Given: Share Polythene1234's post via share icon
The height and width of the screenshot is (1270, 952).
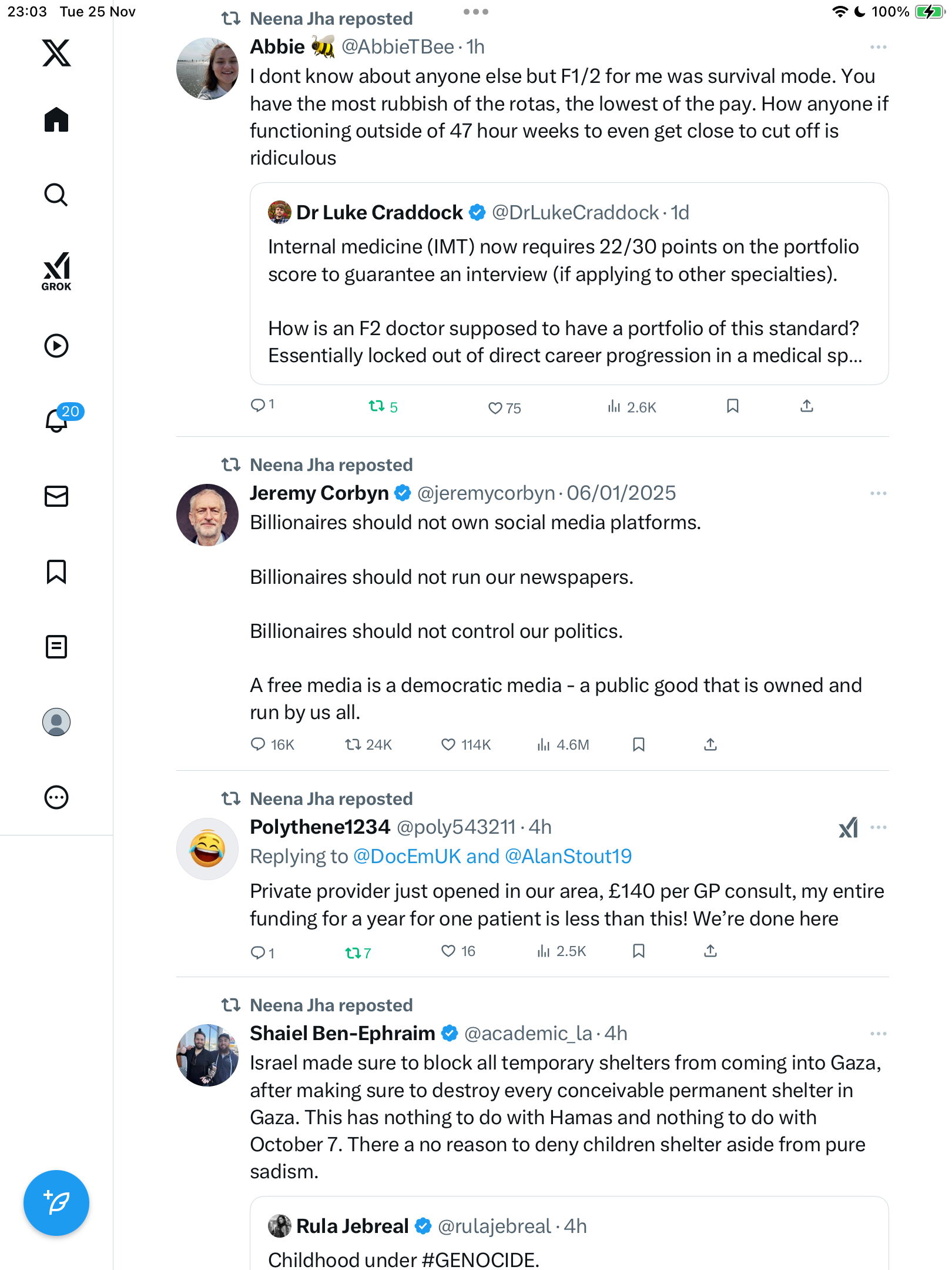Looking at the screenshot, I should [710, 951].
